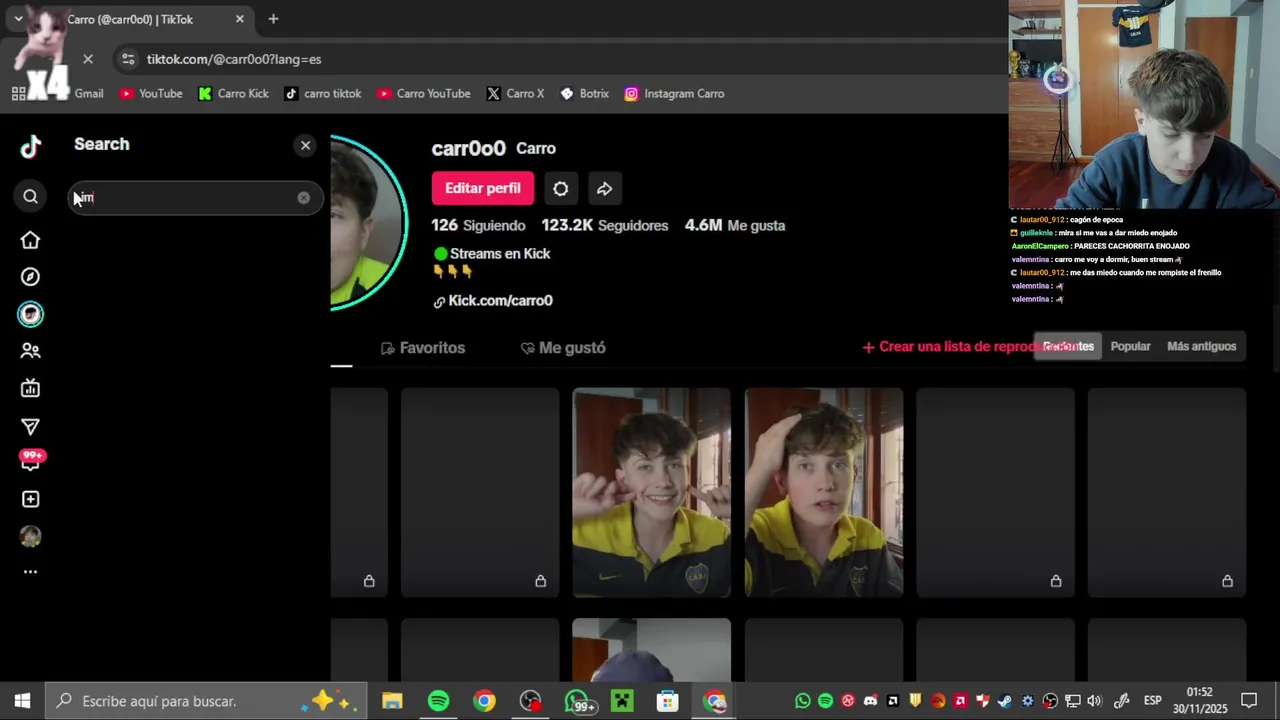Sort videos by Popular
Screen dimensions: 1280x720
1131,346
